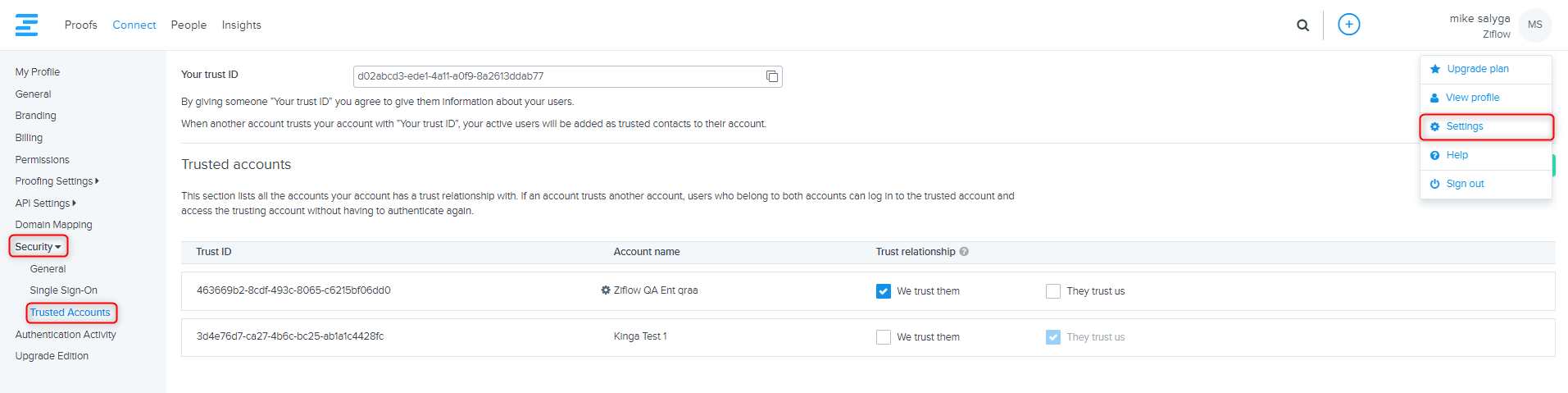Collapse the Security sidebar section
This screenshot has width=1568, height=393.
[x=38, y=247]
